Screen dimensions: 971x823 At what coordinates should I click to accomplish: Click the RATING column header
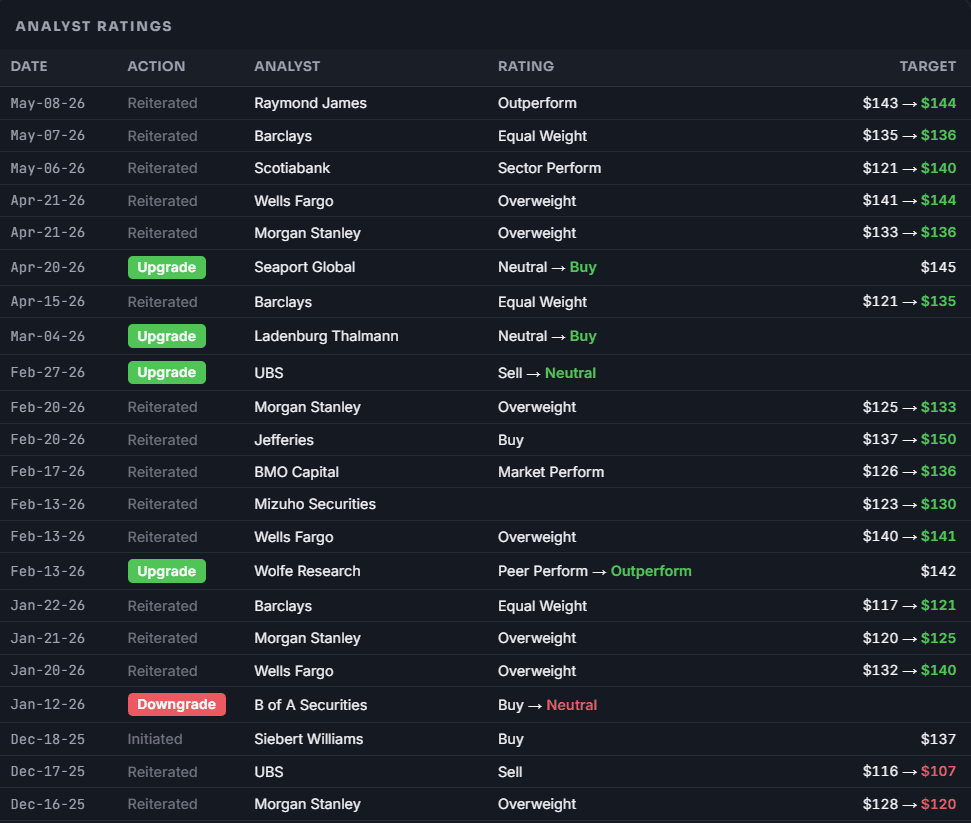pyautogui.click(x=526, y=66)
